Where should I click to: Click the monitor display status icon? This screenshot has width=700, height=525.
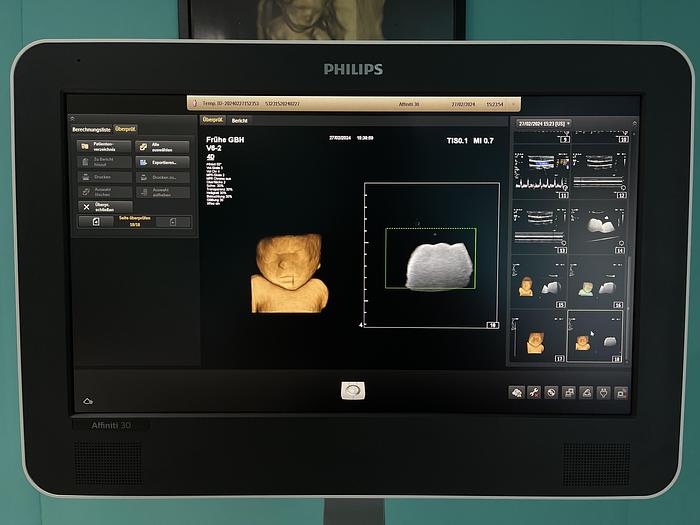(x=621, y=393)
